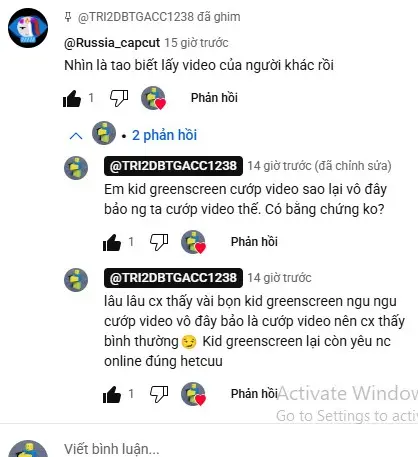Like the 'Em kid greenscreen' reply

pos(112,242)
